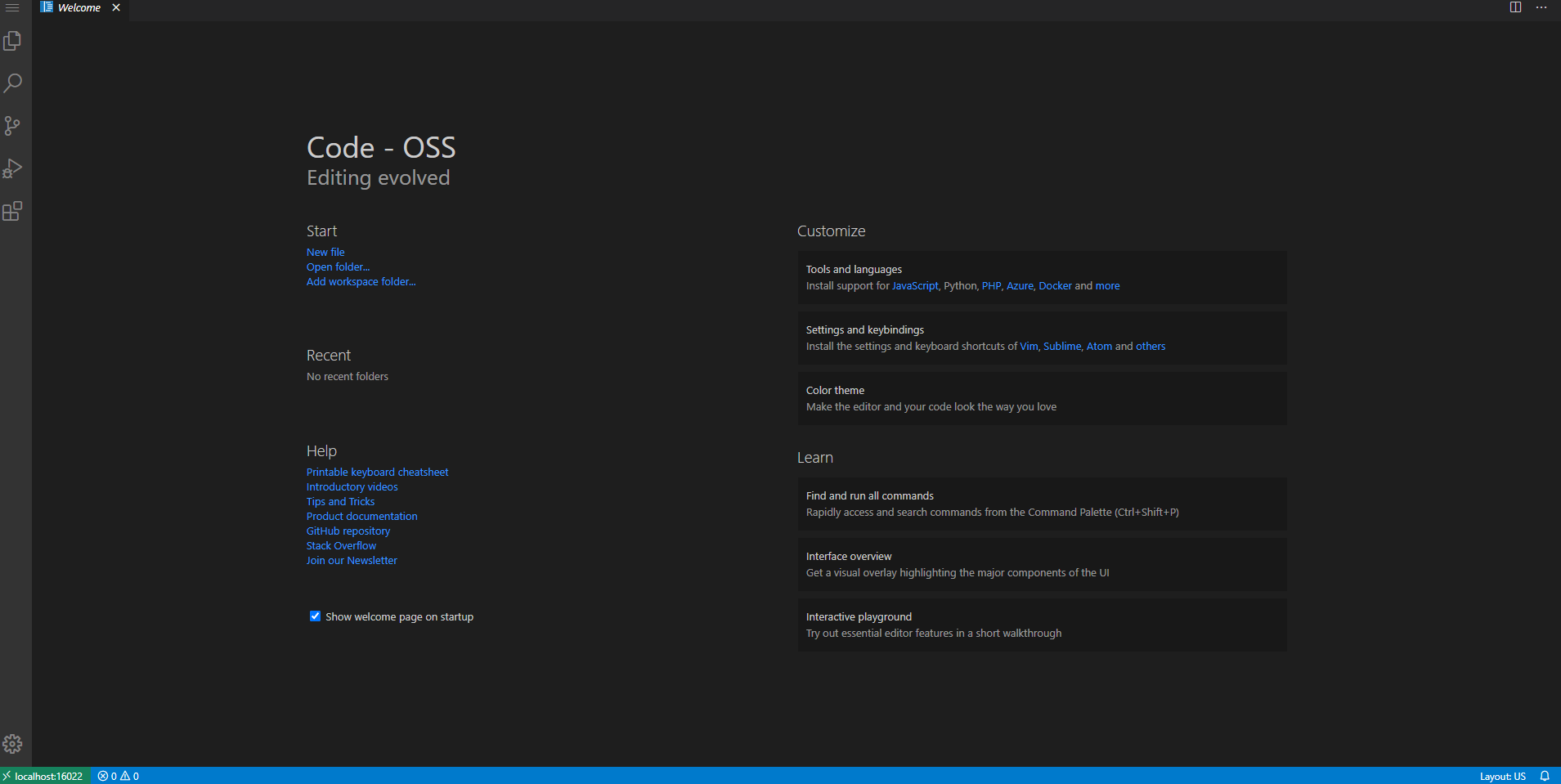Click the New file link

point(325,253)
